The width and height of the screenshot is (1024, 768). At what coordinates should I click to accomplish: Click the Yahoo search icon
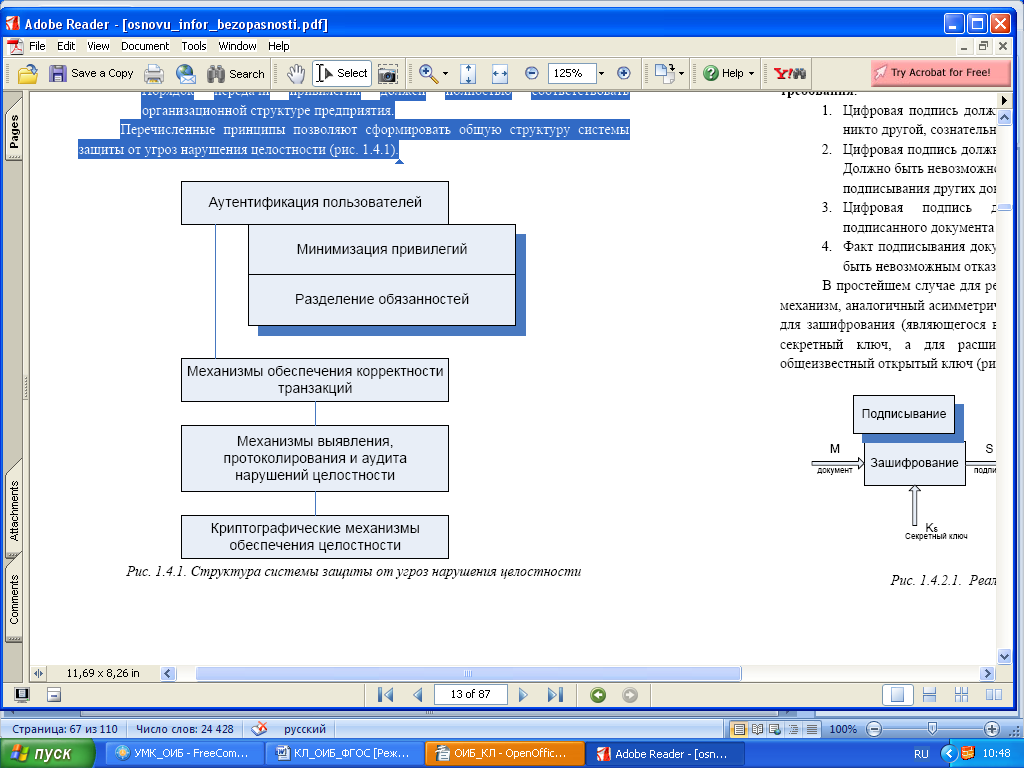790,73
